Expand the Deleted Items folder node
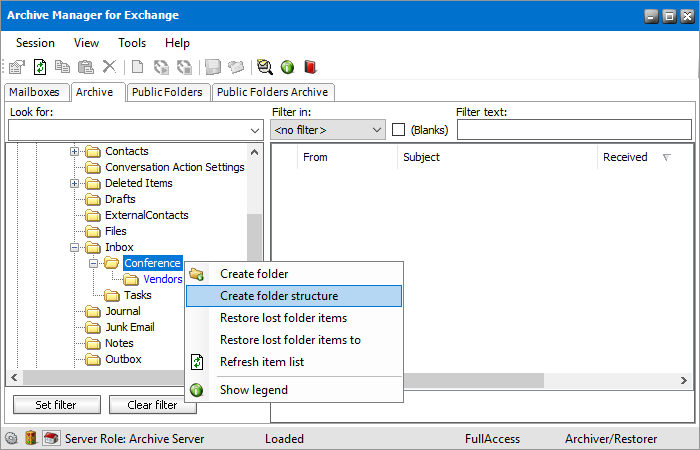700x450 pixels. coord(75,183)
